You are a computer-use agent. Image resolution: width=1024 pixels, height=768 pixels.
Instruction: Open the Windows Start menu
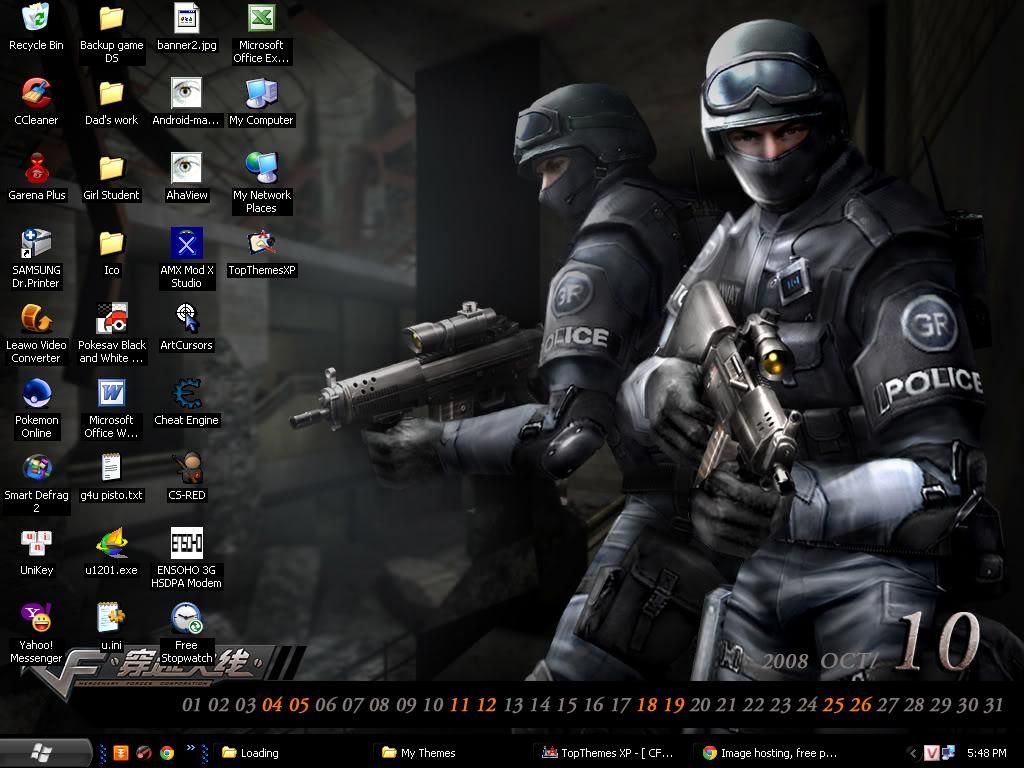tap(44, 753)
